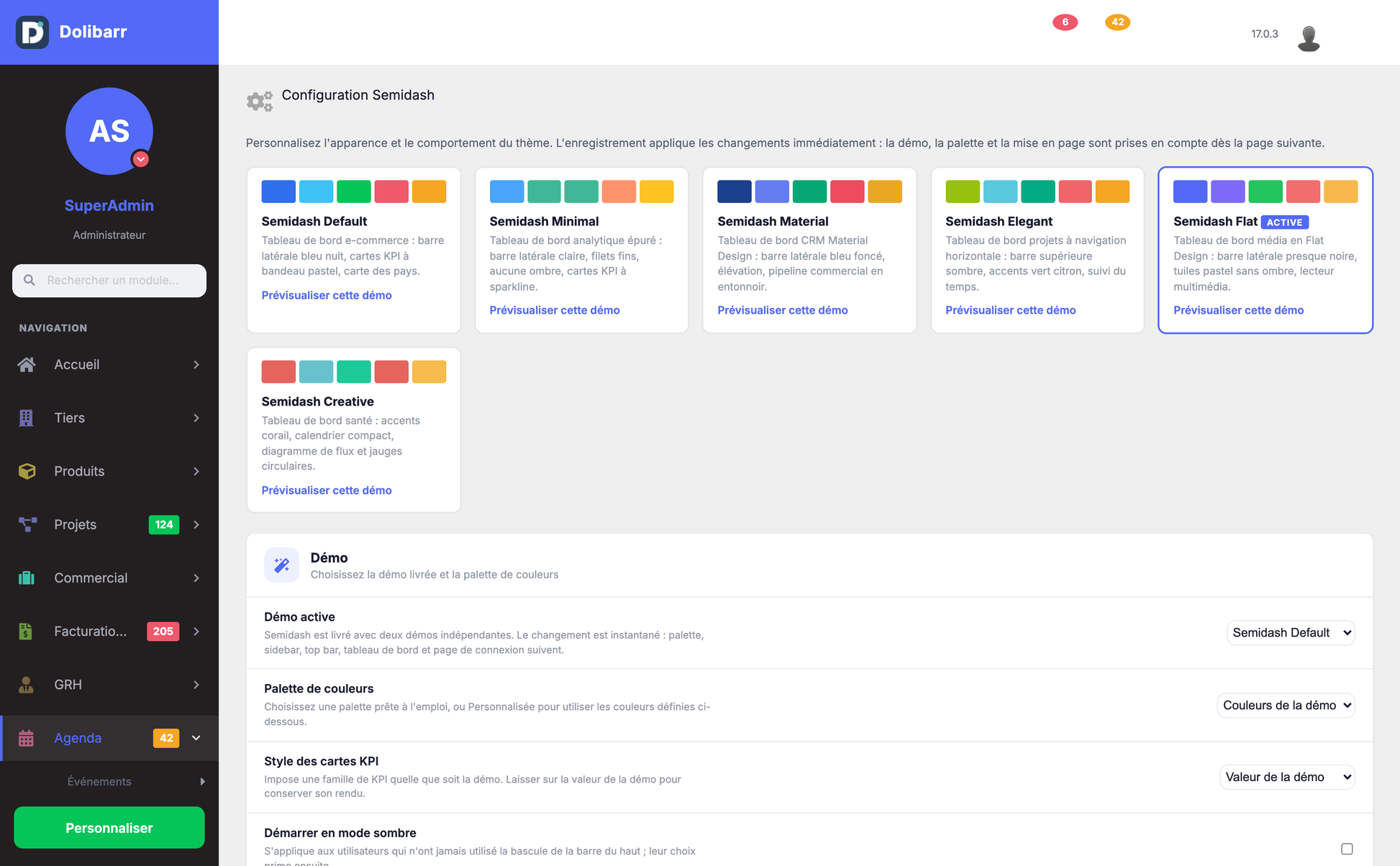The width and height of the screenshot is (1400, 866).
Task: Click the configuration gears icon
Action: pos(260,101)
